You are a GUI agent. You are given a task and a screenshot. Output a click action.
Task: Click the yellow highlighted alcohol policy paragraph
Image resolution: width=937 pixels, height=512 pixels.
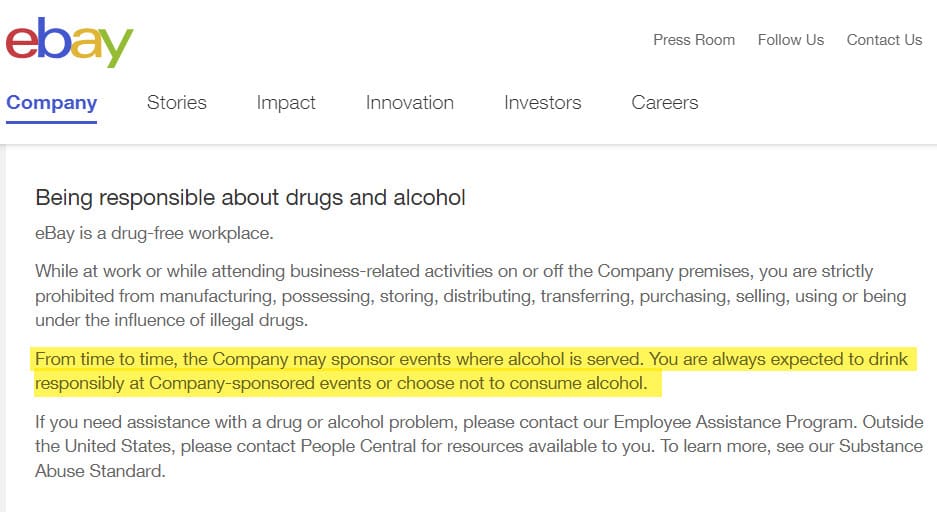(470, 371)
